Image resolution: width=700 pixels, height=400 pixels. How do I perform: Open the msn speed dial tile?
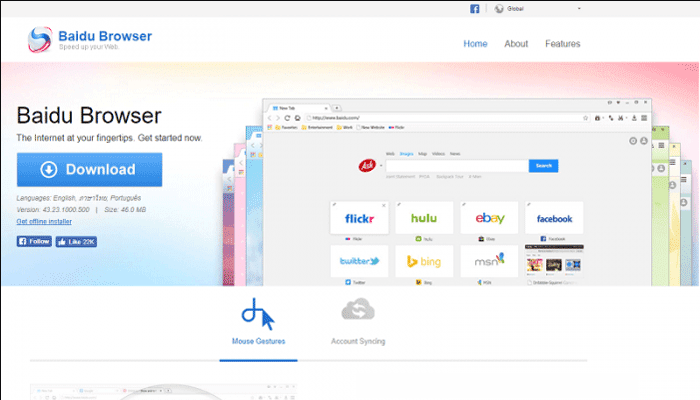(489, 261)
